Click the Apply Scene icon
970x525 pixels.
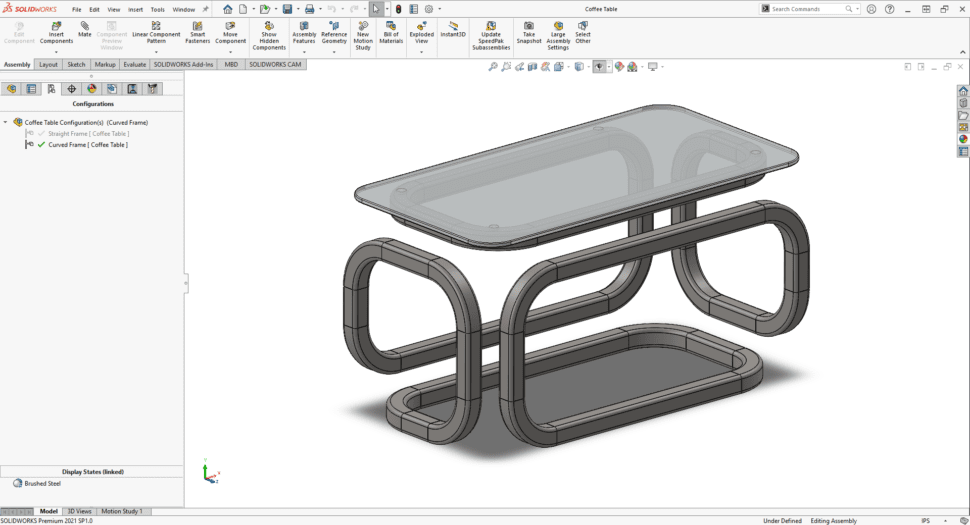(632, 67)
